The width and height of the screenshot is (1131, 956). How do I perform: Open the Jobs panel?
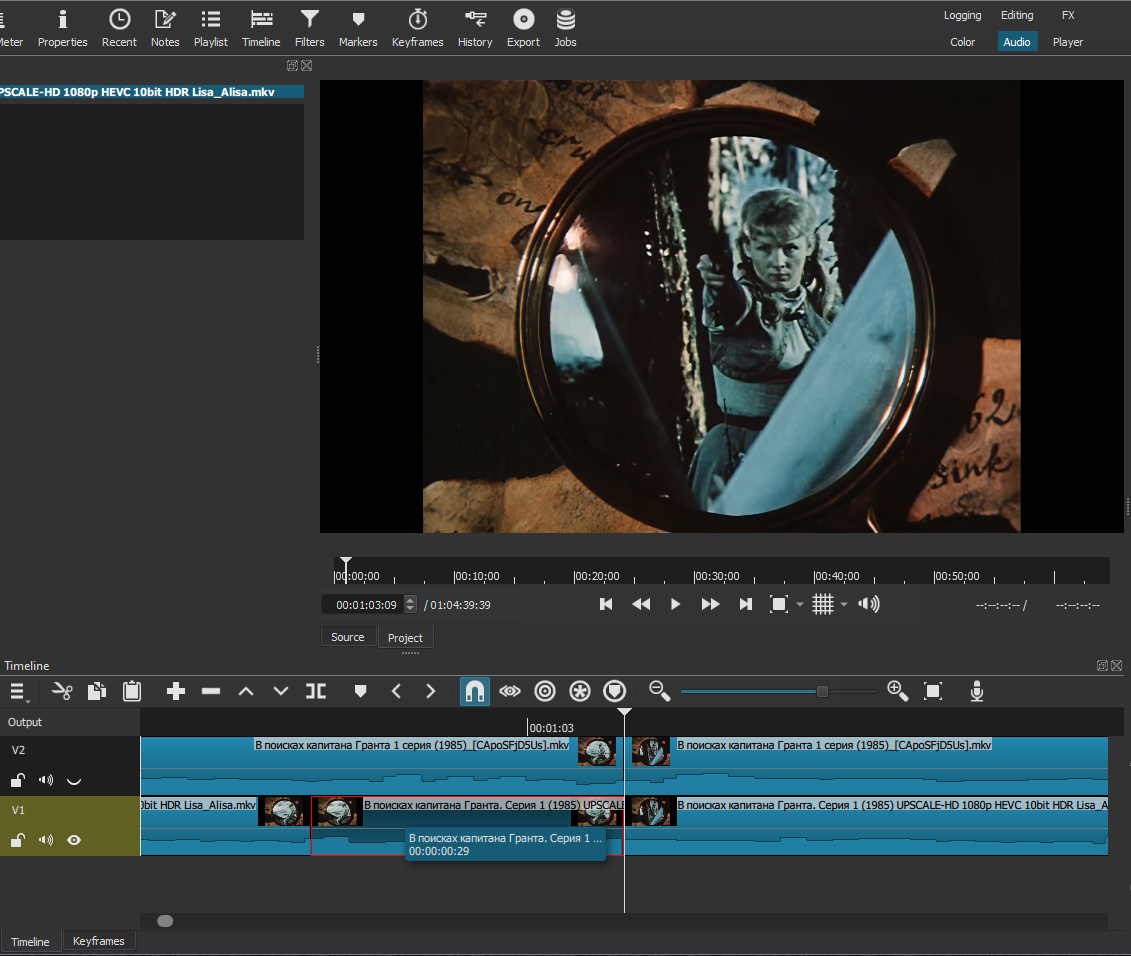pyautogui.click(x=566, y=29)
